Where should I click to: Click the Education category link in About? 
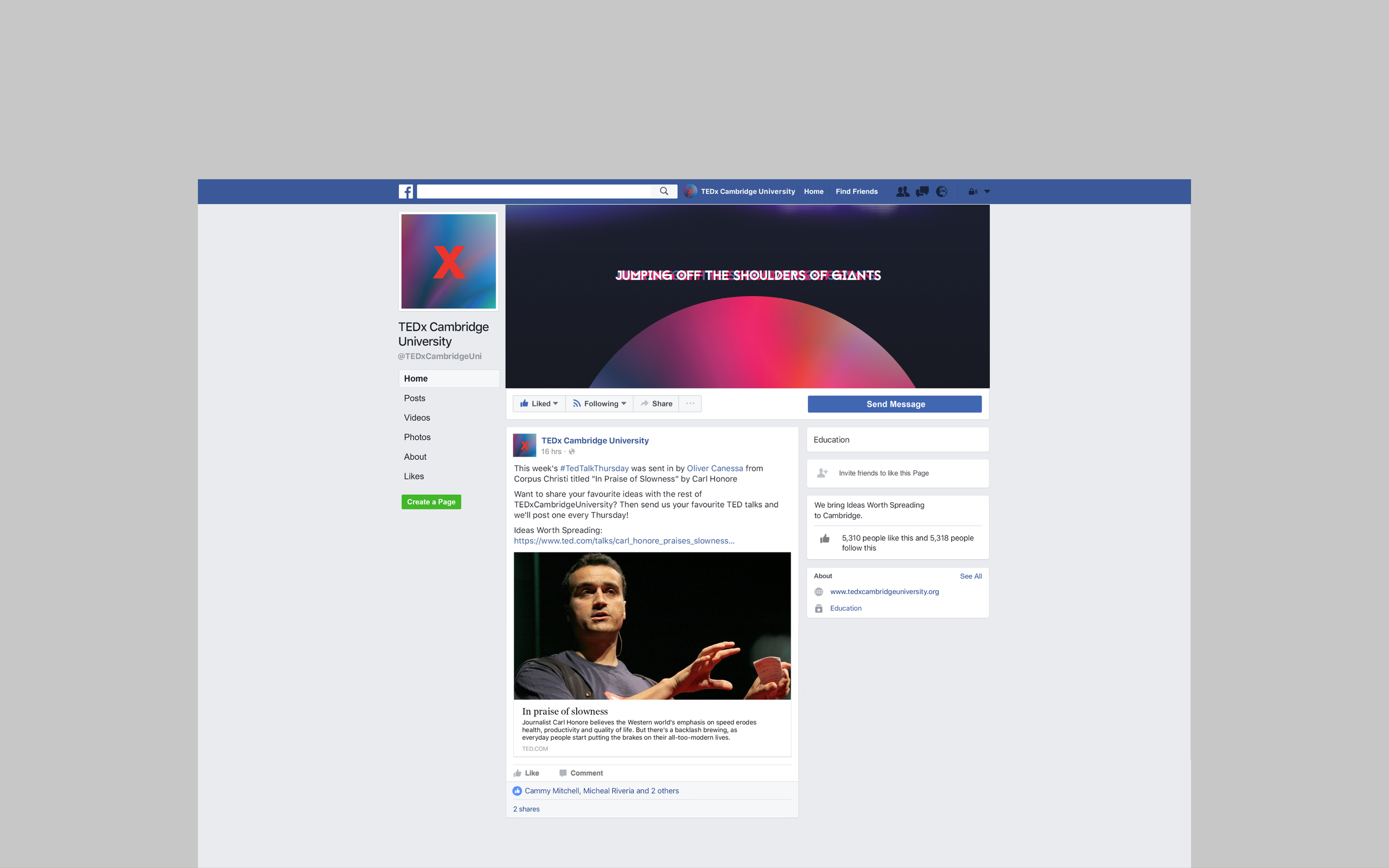[845, 608]
